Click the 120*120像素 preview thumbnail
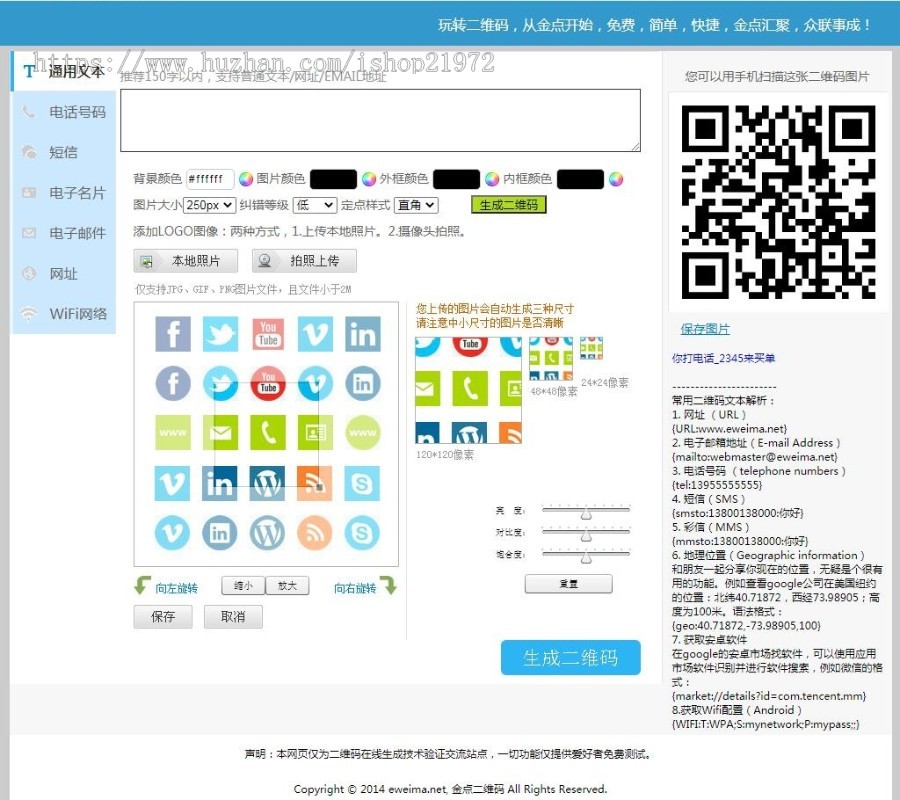900x800 pixels. click(x=468, y=390)
